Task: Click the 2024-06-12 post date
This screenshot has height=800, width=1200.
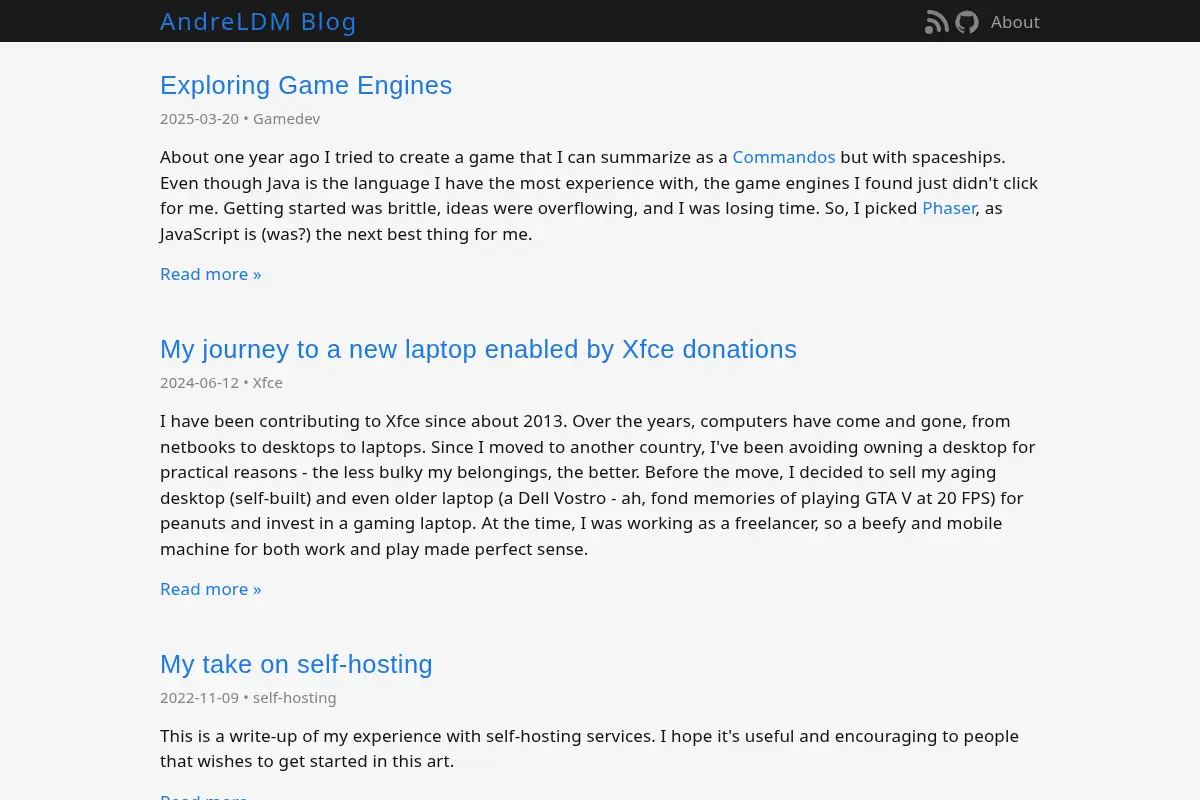Action: pos(199,383)
